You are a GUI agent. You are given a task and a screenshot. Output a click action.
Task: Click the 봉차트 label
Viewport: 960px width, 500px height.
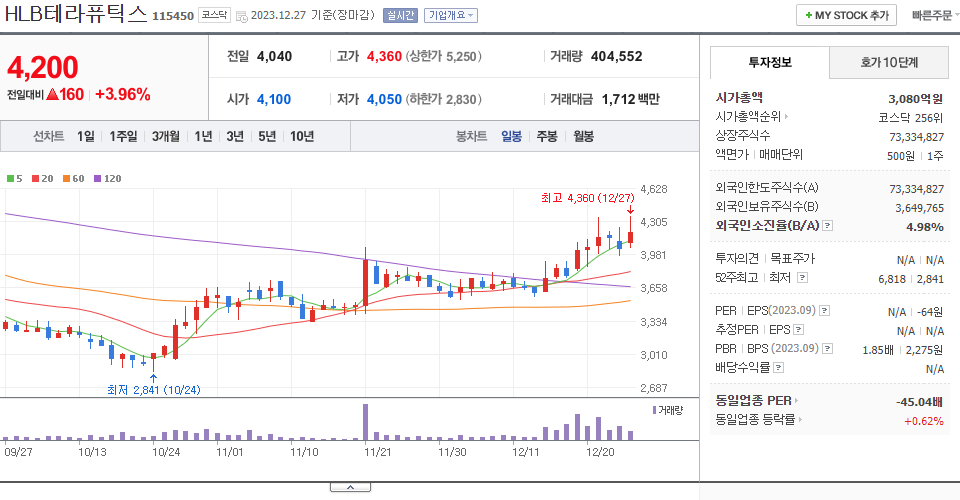click(x=471, y=136)
